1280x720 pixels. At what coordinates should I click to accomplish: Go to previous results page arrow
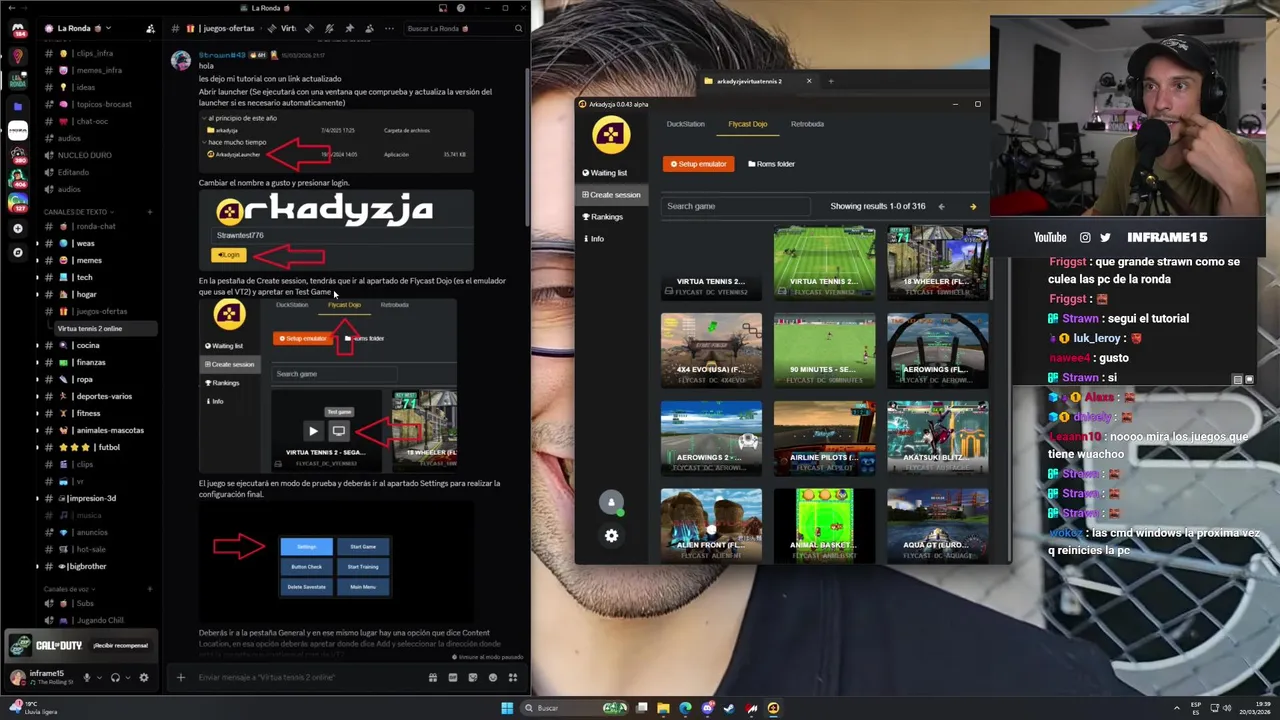tap(941, 207)
